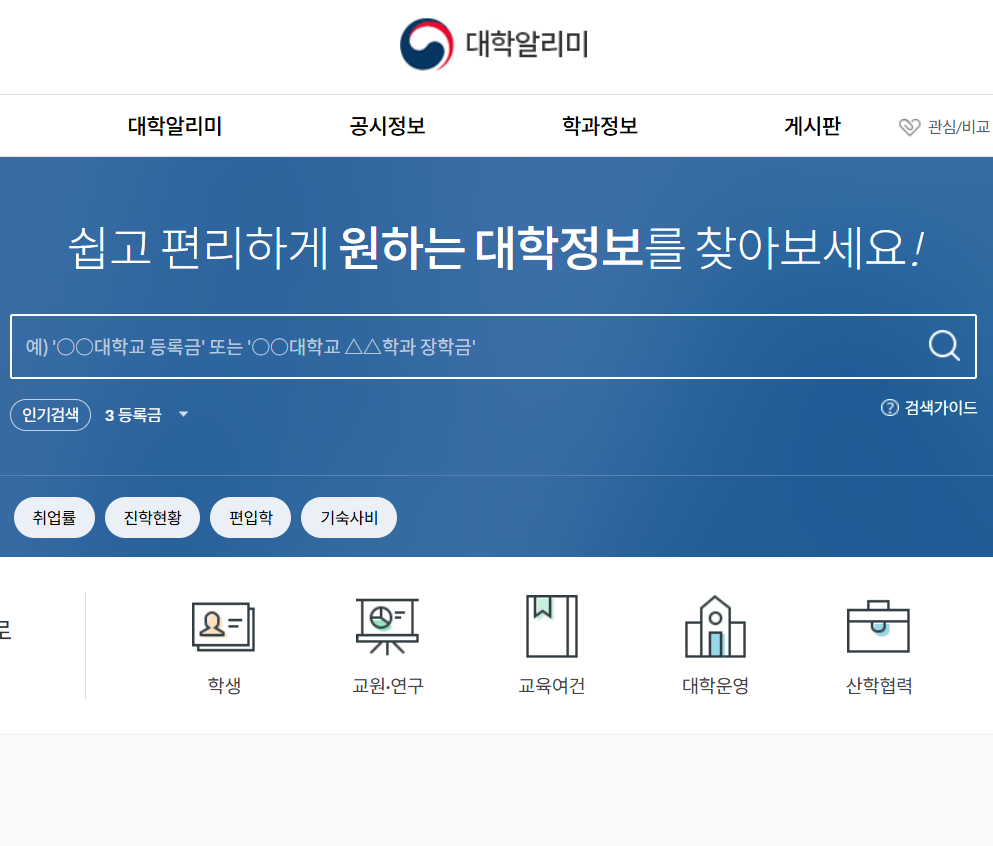Open the 학생 category icon
The height and width of the screenshot is (846, 993).
point(224,626)
